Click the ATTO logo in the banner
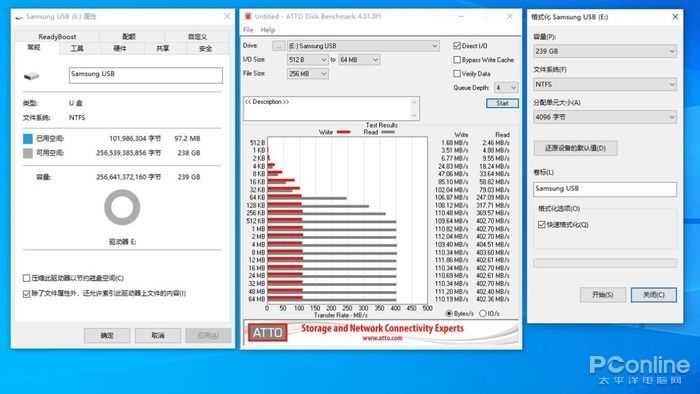Image resolution: width=700 pixels, height=394 pixels. pyautogui.click(x=268, y=332)
